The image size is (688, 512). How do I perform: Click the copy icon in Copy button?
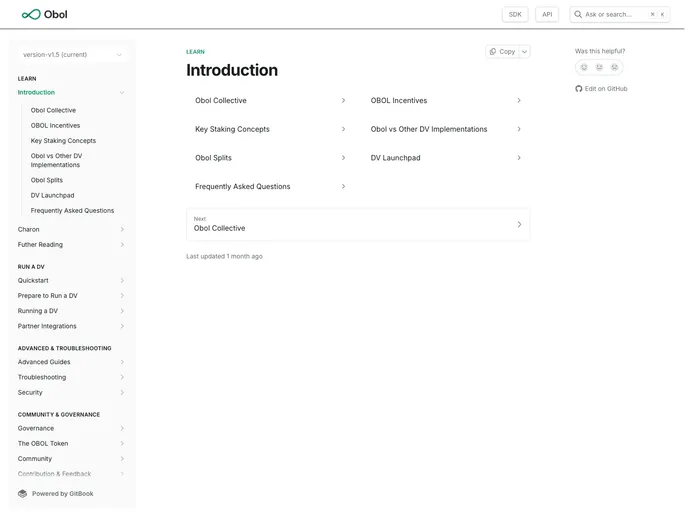point(493,51)
